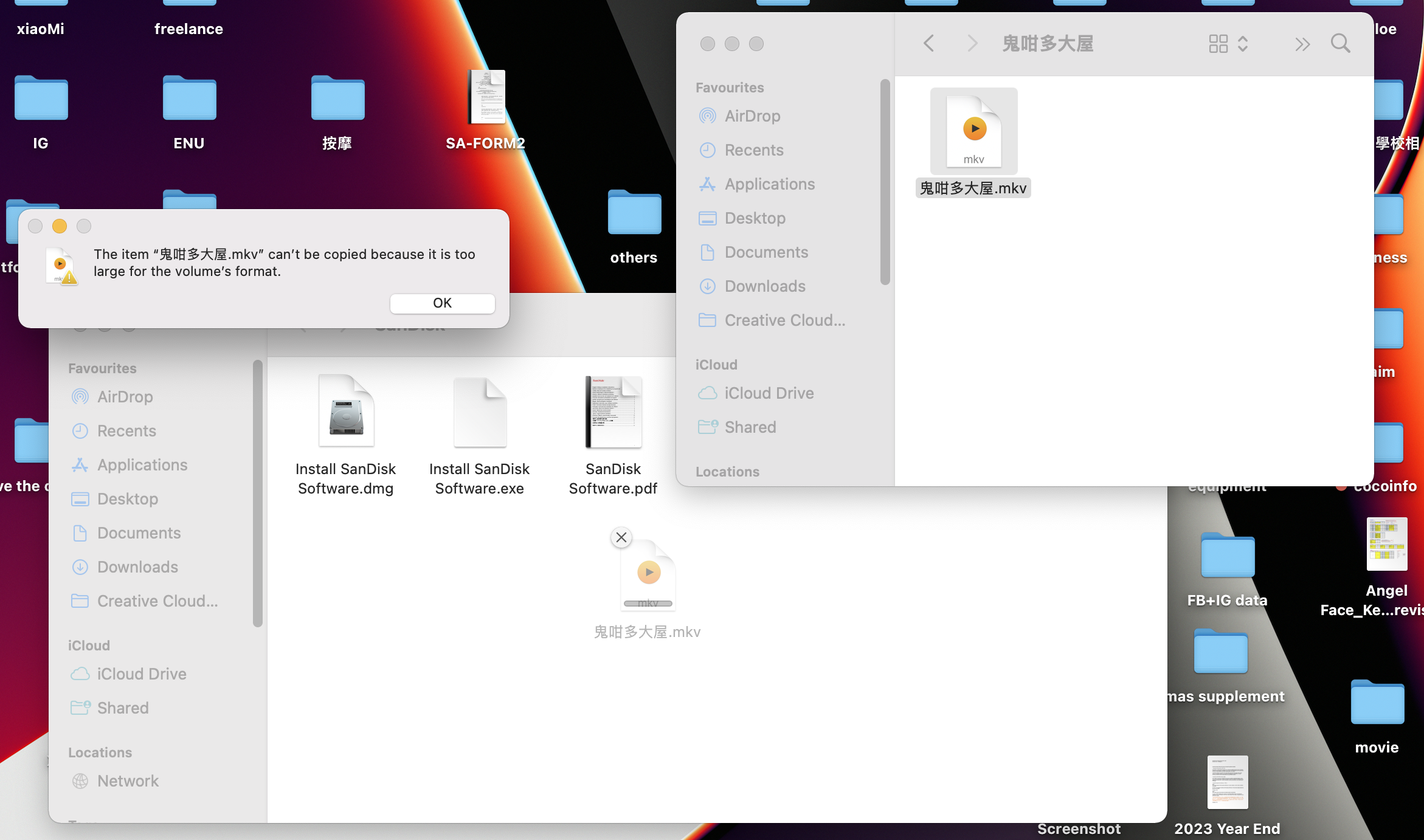Select the SanDisk Software.pdf file

click(x=613, y=413)
